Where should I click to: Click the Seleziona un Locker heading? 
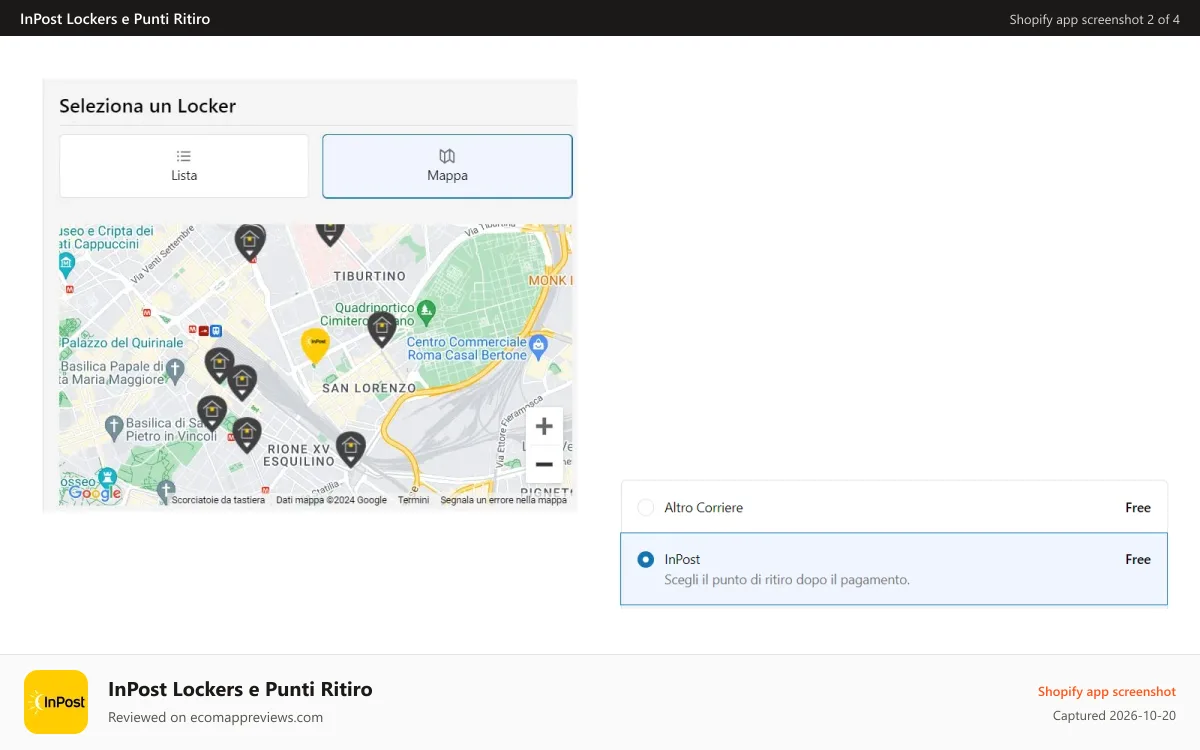click(x=148, y=106)
